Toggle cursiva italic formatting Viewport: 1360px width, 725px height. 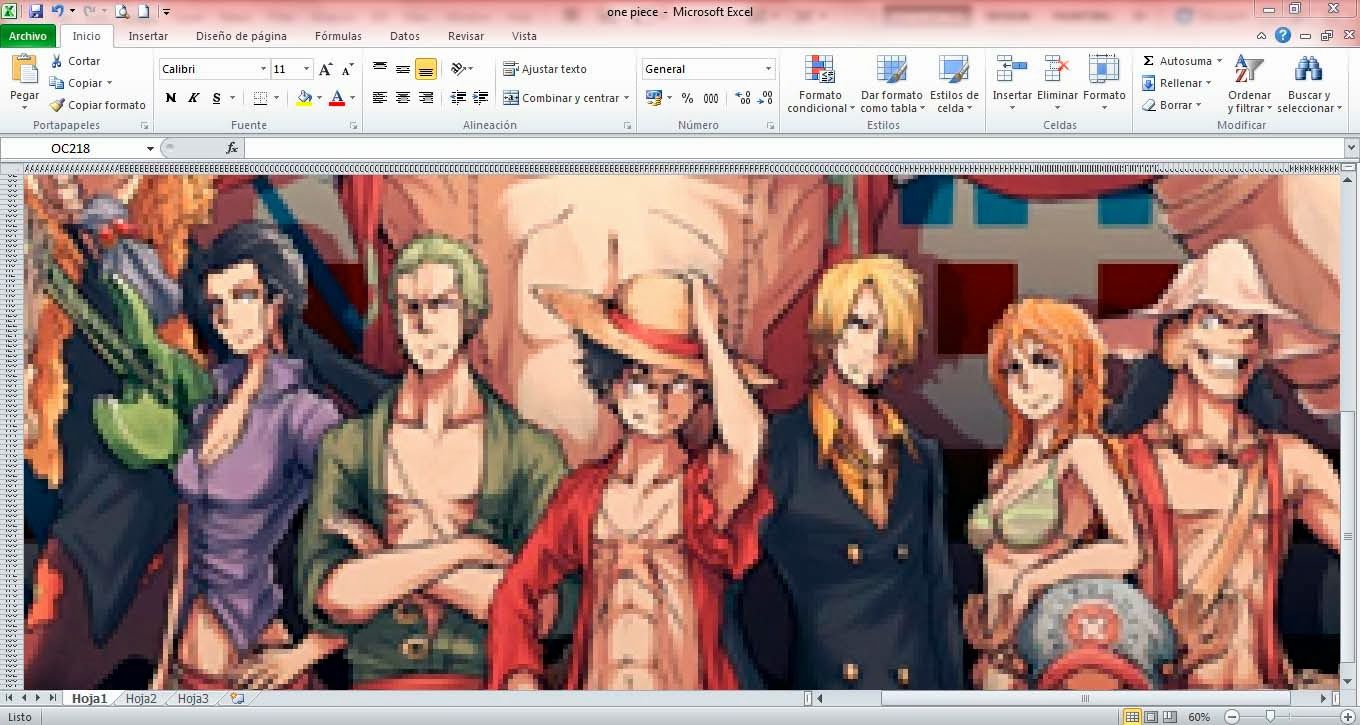coord(193,98)
